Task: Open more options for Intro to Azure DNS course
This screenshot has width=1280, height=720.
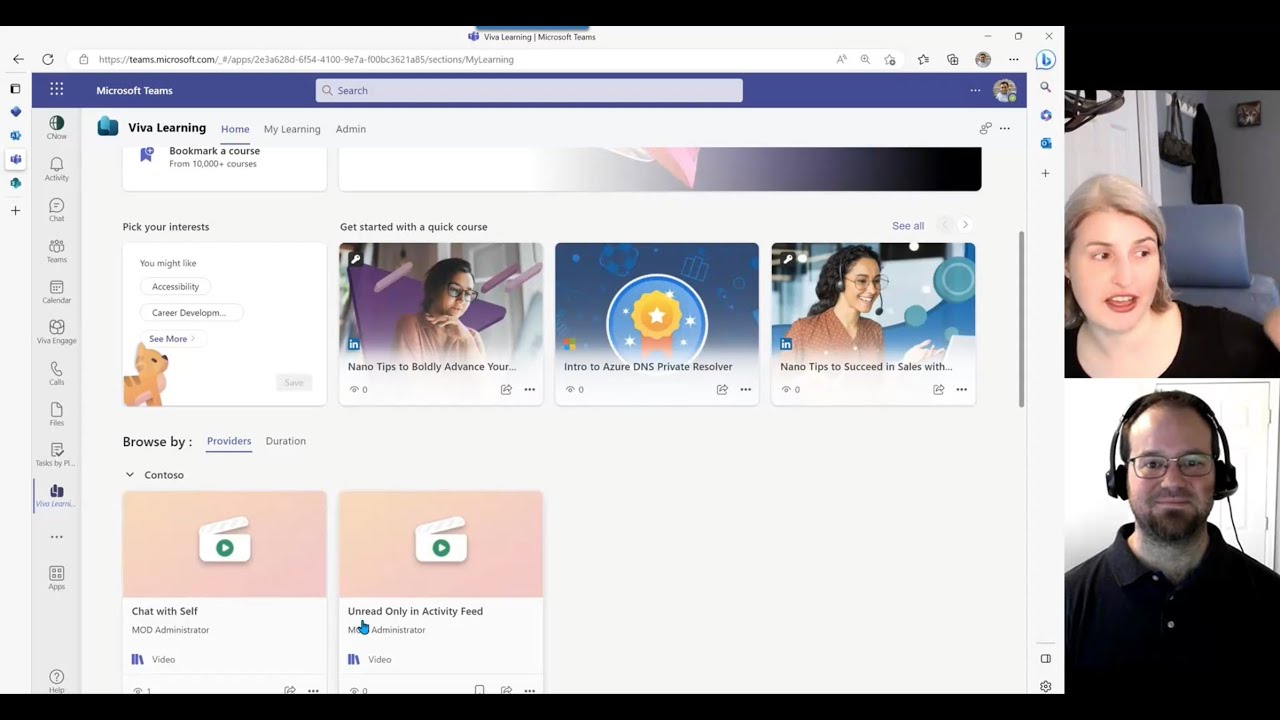Action: (x=745, y=389)
